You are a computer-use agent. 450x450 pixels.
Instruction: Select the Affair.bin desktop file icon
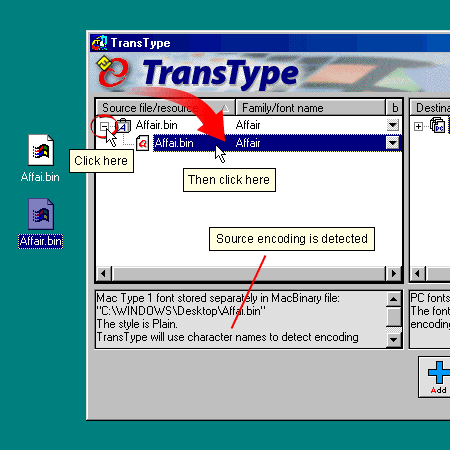tap(41, 214)
